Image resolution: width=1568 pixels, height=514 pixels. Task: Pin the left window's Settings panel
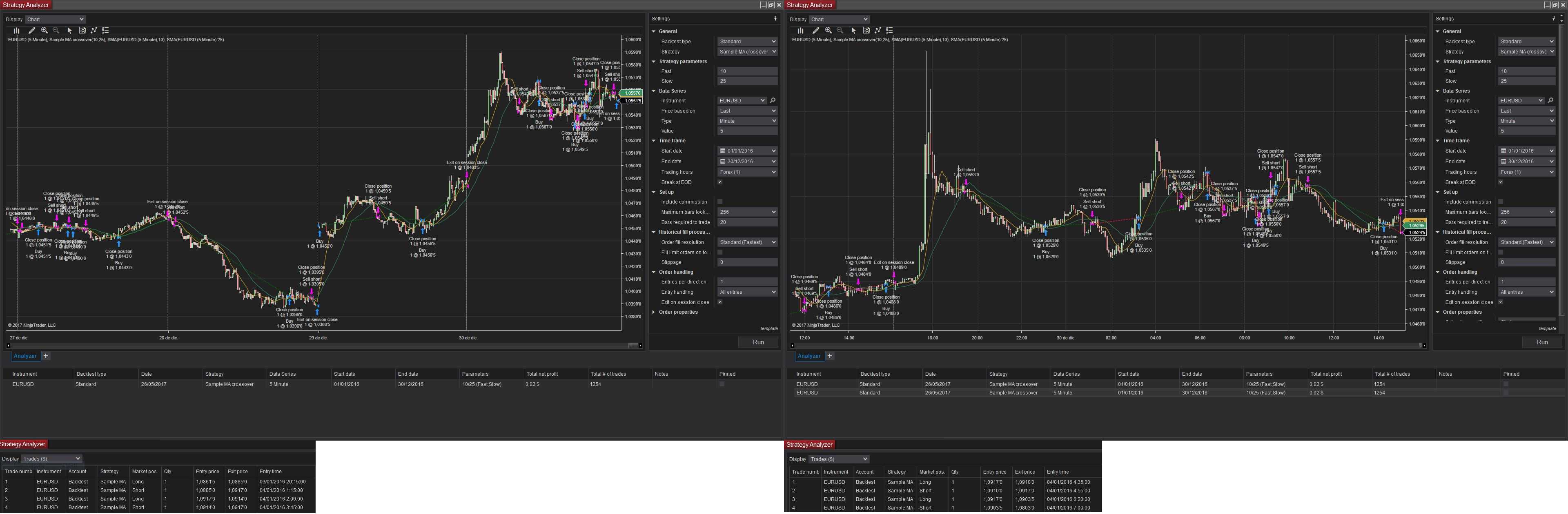[775, 19]
